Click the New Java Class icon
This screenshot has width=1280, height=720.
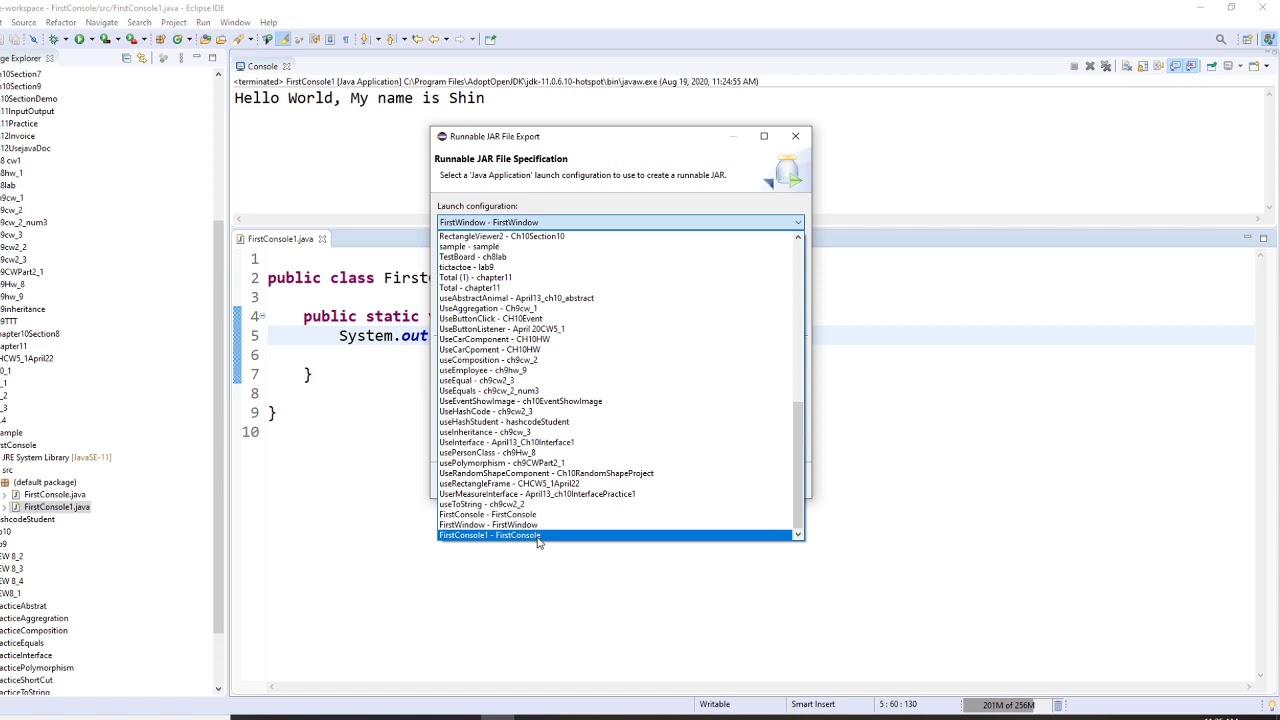tap(178, 39)
